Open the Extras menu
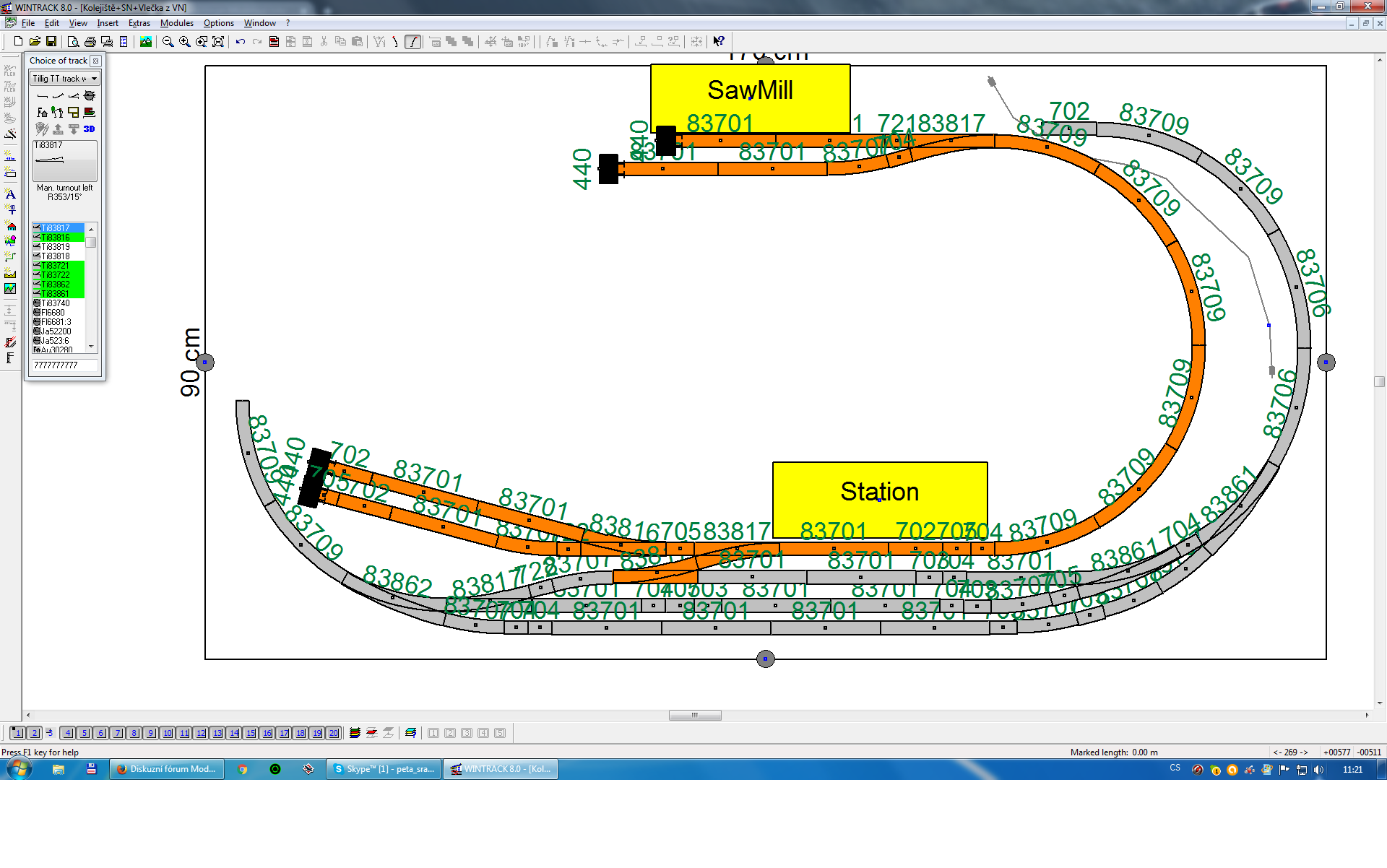Screen dimensions: 1387x868 coord(139,23)
